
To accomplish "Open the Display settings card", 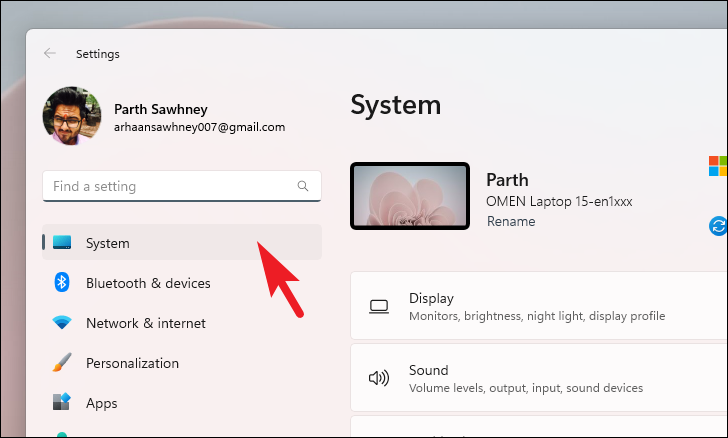I will 539,306.
